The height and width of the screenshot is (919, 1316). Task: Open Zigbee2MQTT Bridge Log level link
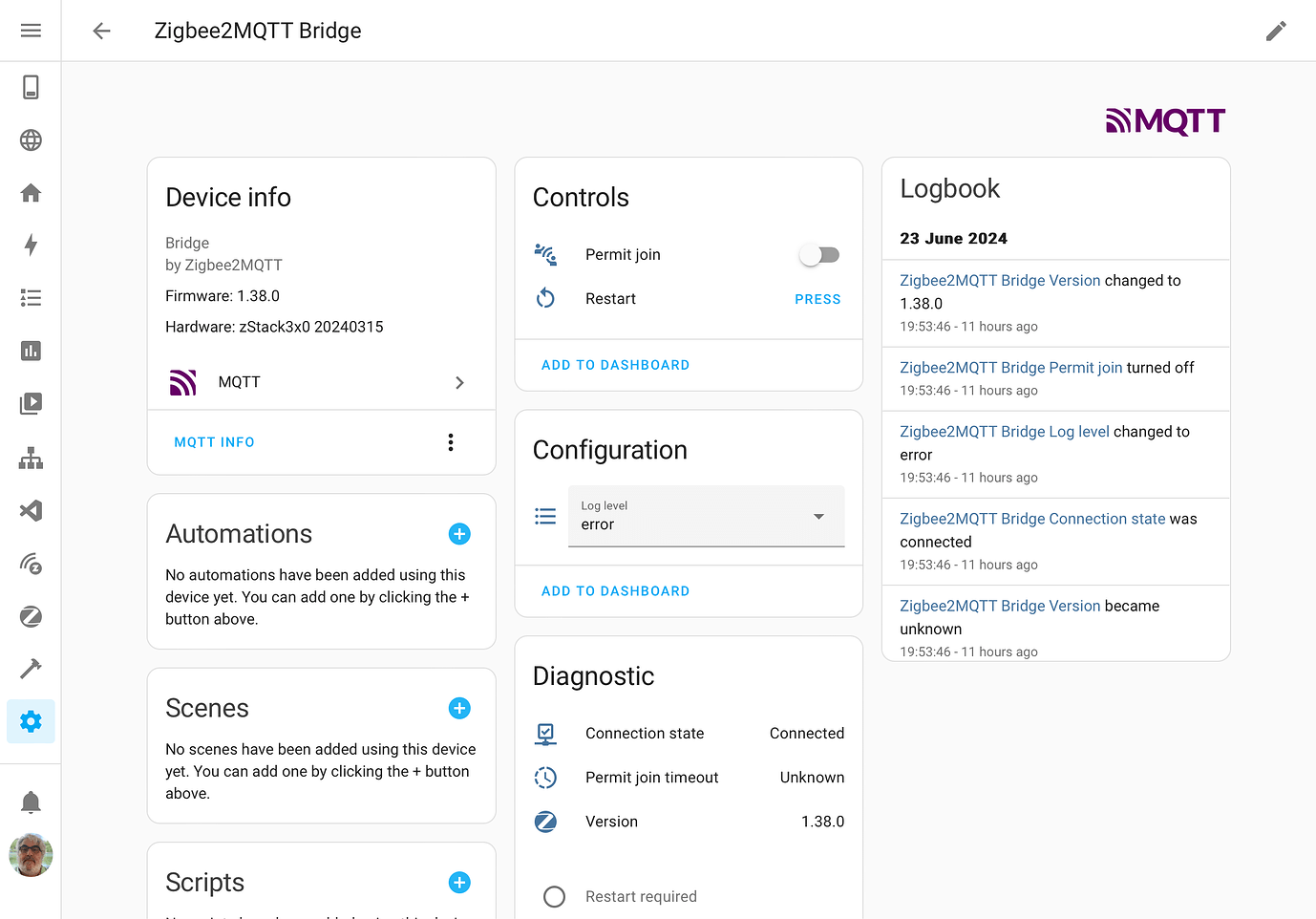click(x=1005, y=432)
